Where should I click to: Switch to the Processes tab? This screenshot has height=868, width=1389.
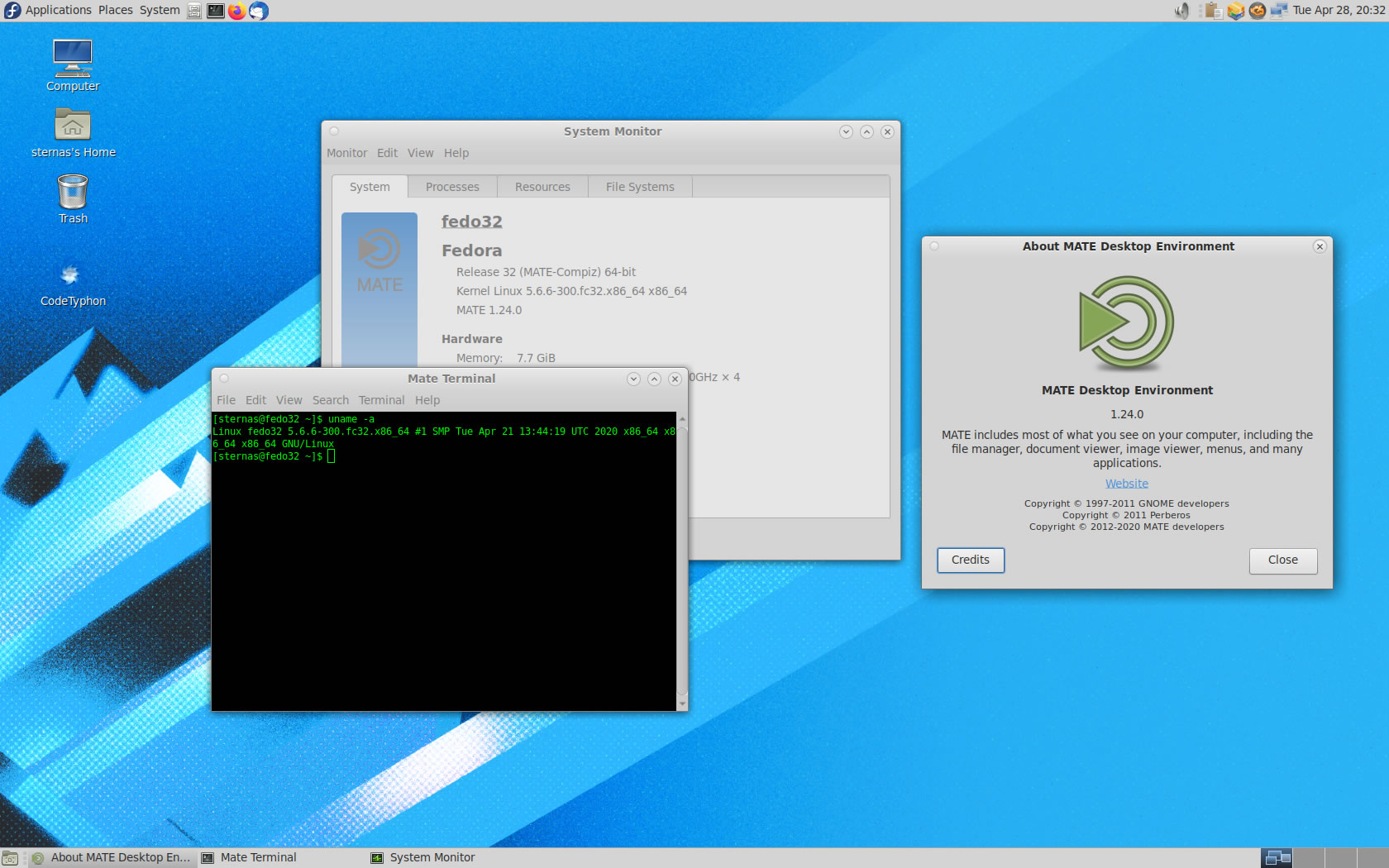tap(452, 187)
